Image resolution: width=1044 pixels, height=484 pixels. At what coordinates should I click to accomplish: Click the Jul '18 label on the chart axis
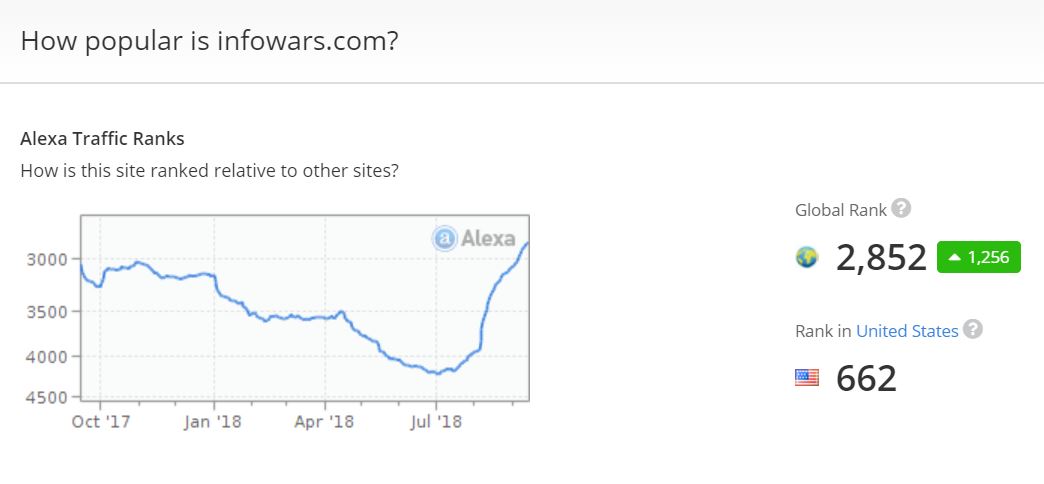click(x=435, y=422)
